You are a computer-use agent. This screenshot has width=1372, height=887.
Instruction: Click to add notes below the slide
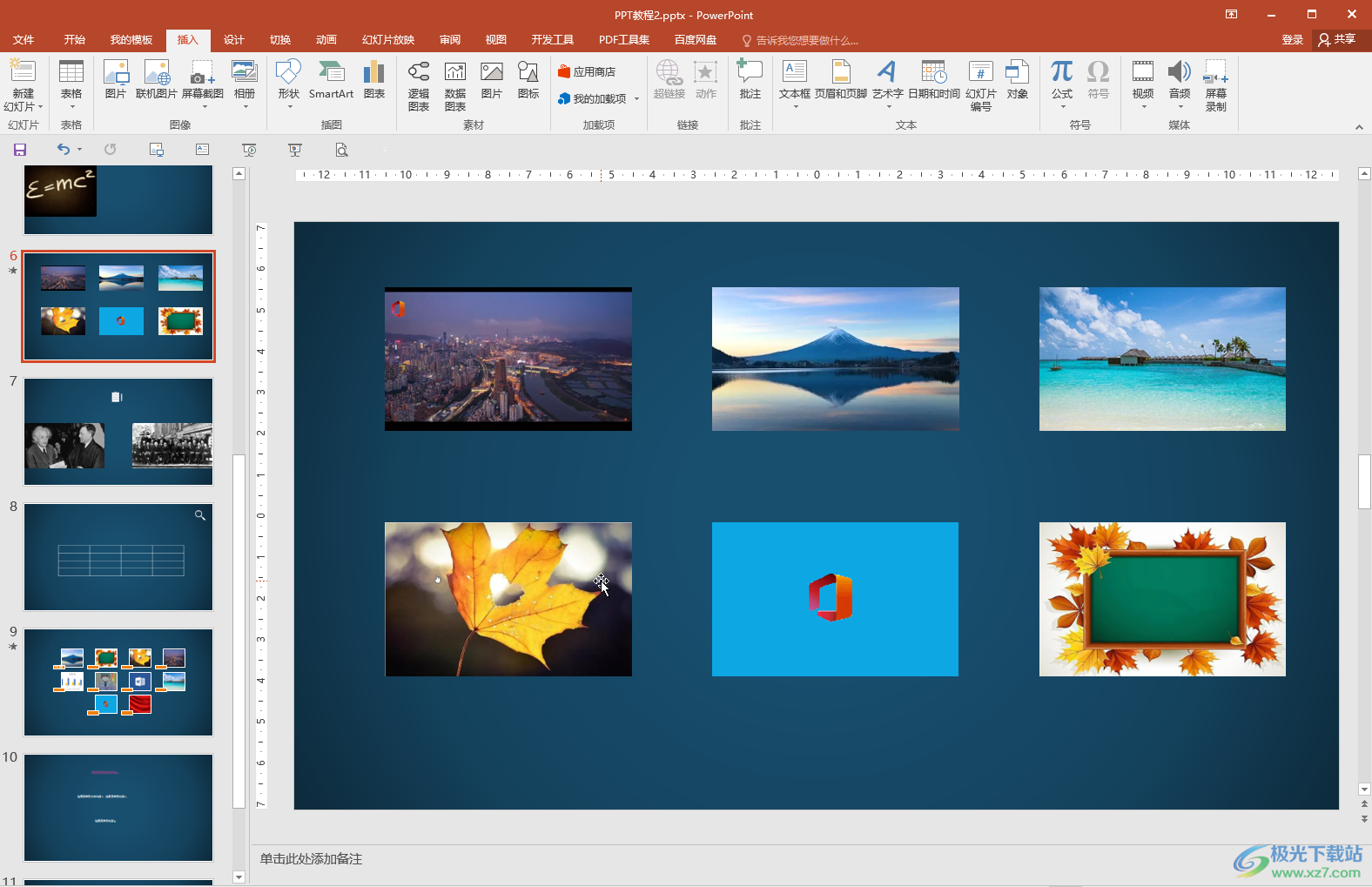311,859
